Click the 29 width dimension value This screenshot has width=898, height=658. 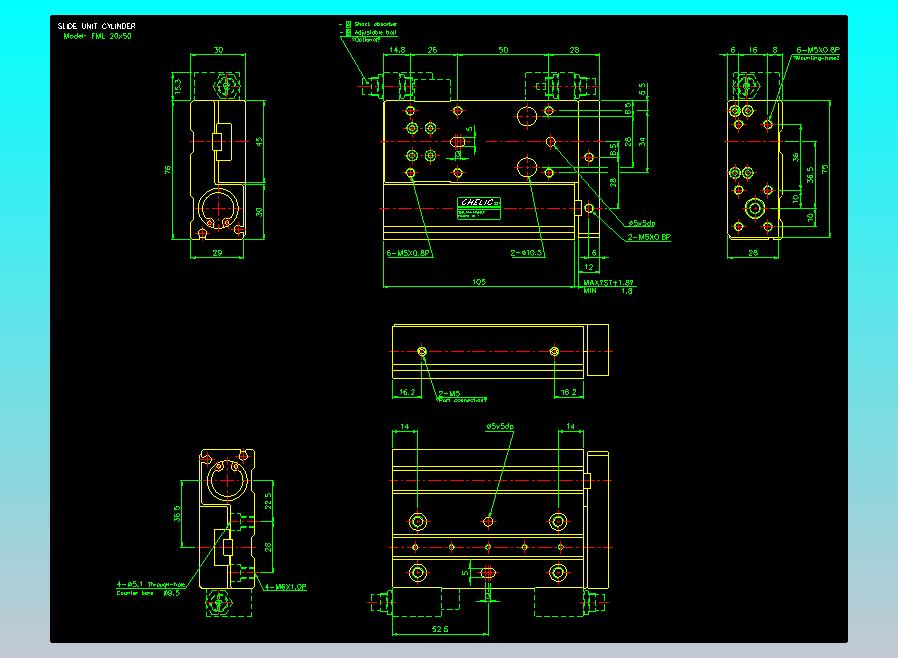pyautogui.click(x=217, y=253)
